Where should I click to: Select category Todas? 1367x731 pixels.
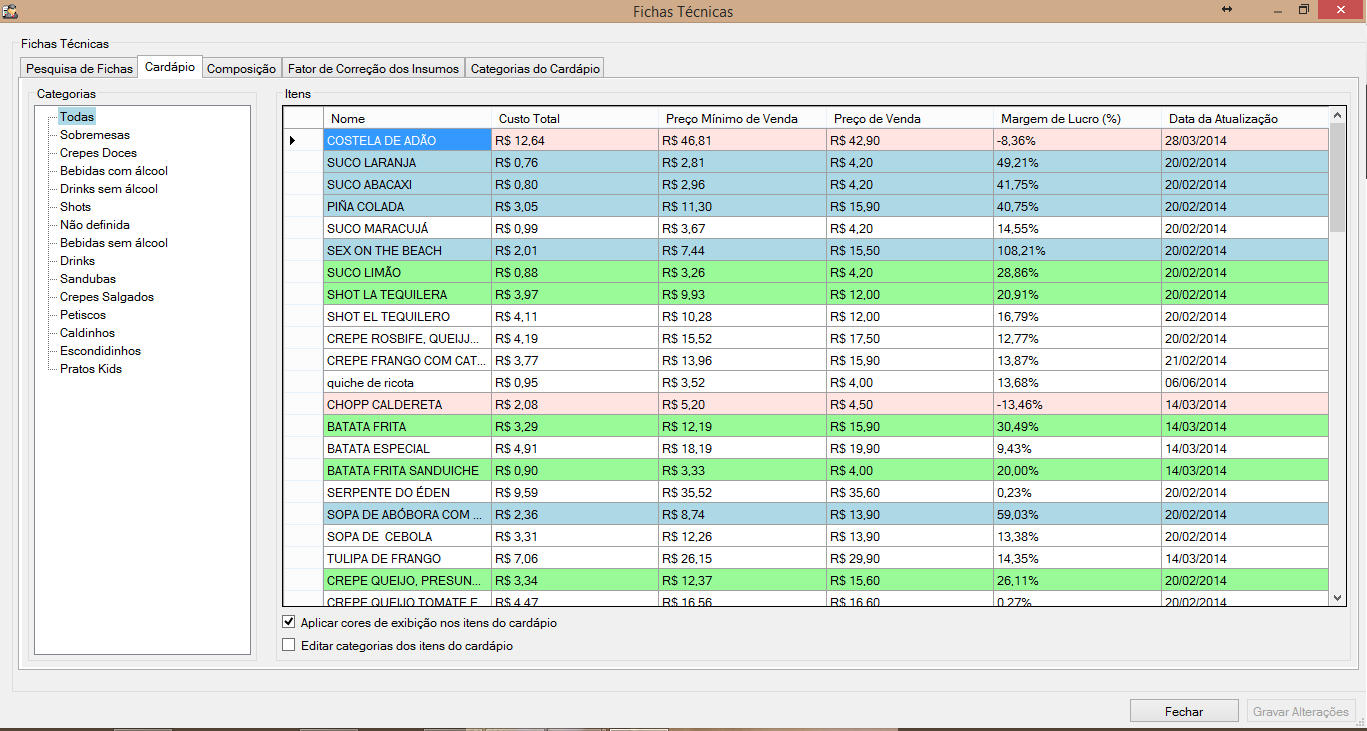point(77,117)
